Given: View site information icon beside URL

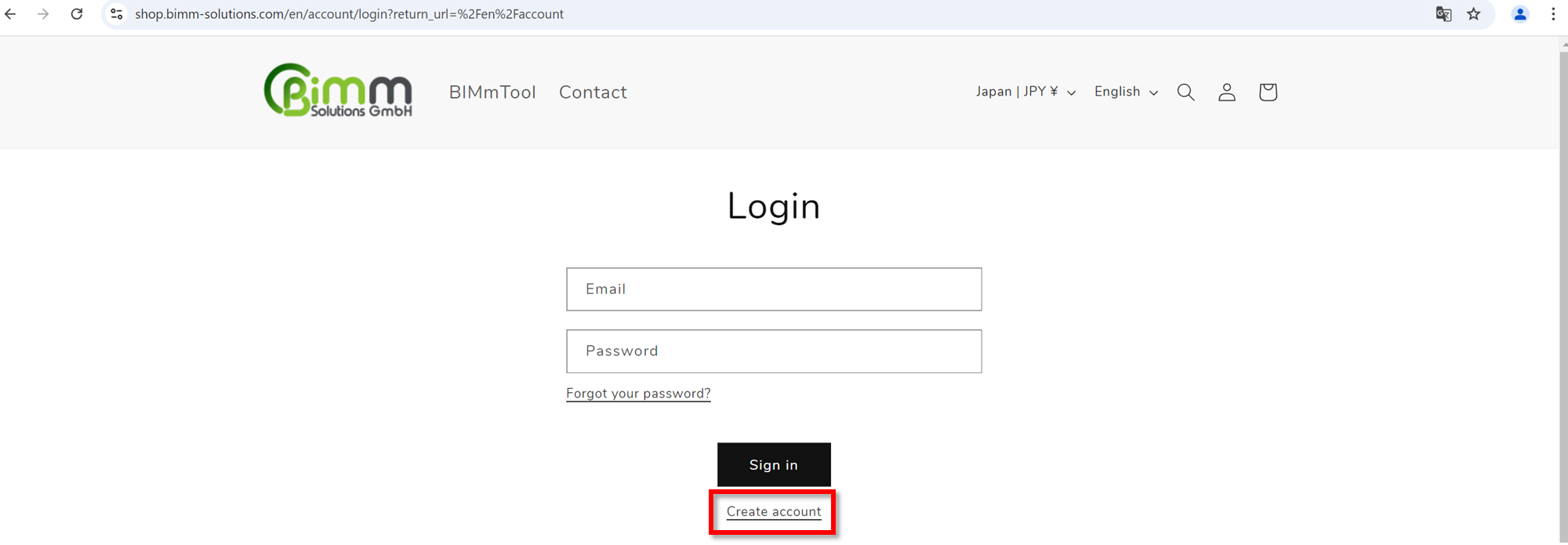Looking at the screenshot, I should pyautogui.click(x=117, y=14).
